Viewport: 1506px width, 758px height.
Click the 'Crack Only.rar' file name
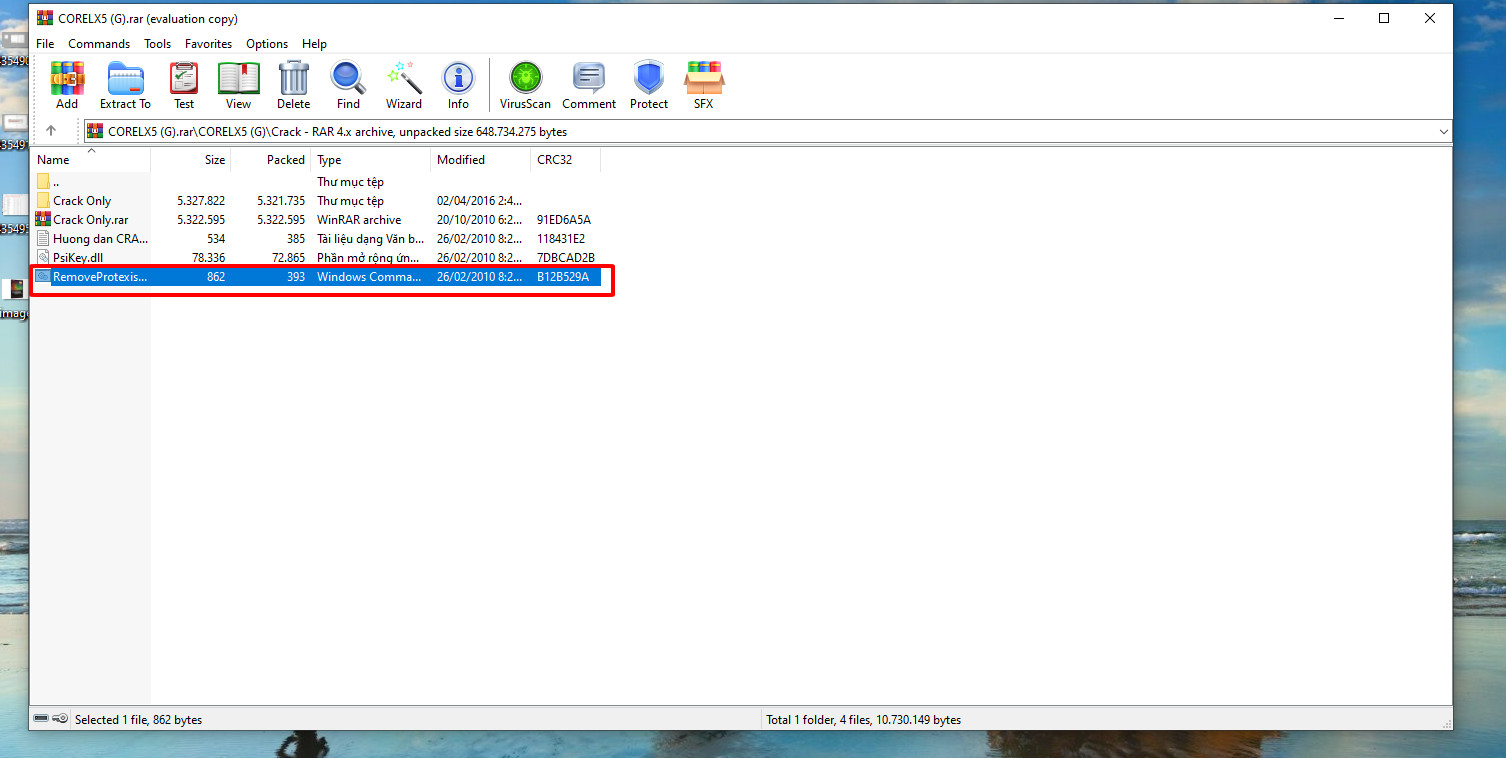tap(91, 220)
